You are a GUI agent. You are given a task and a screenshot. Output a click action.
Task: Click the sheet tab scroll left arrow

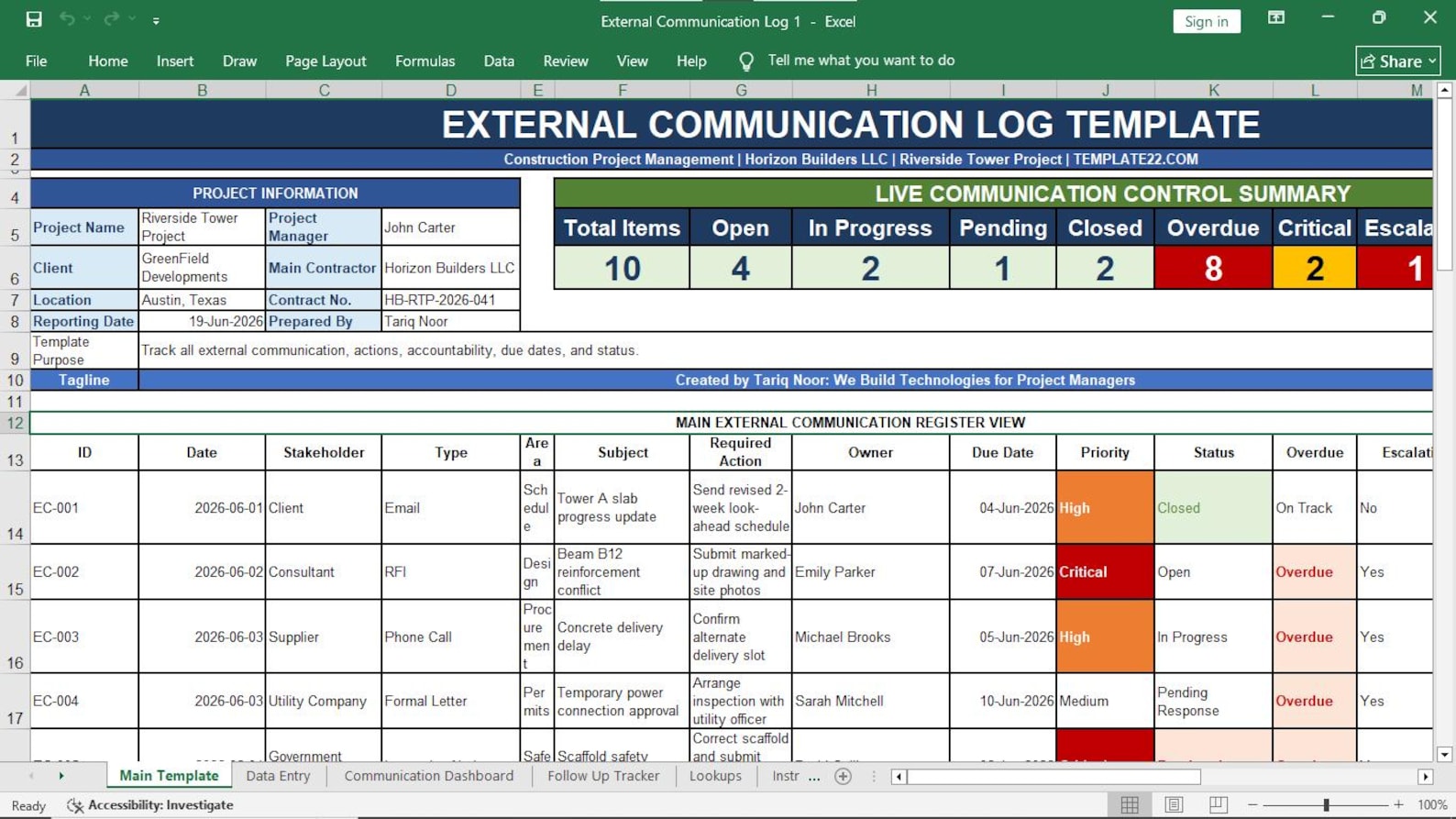[30, 776]
